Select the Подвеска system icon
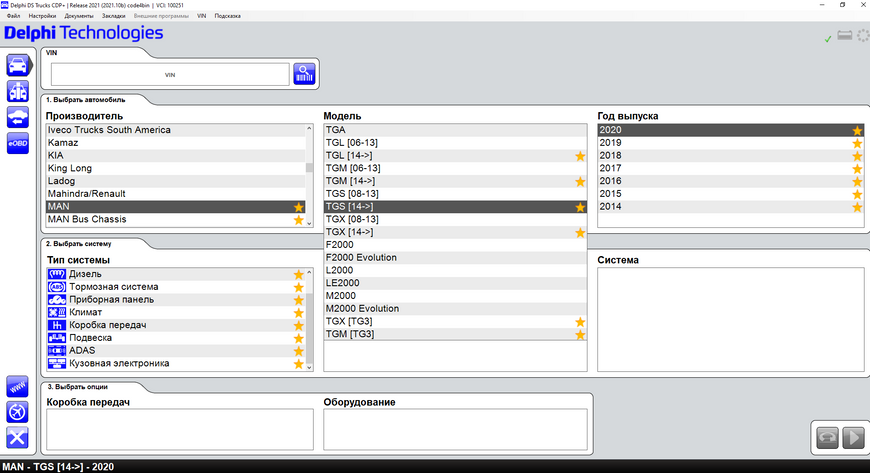Image resolution: width=870 pixels, height=473 pixels. [x=57, y=338]
